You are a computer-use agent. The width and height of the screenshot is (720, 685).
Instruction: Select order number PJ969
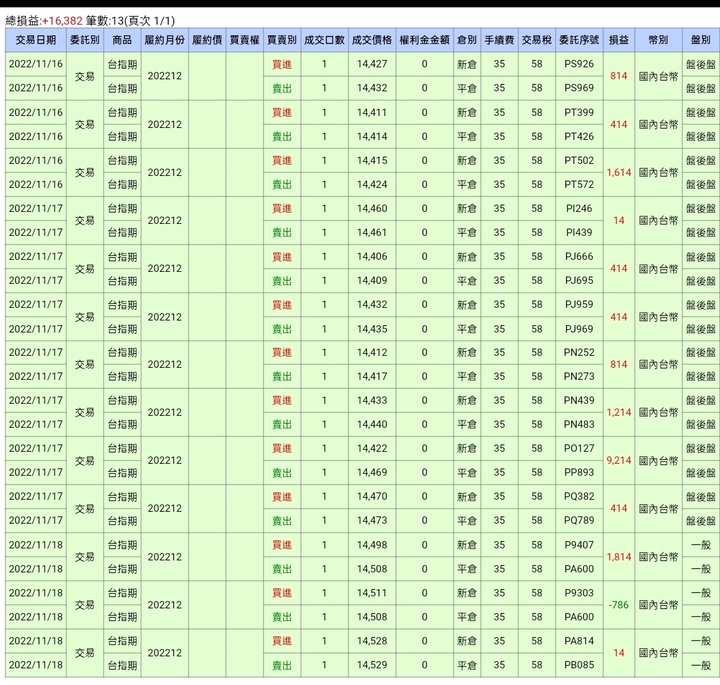[579, 329]
